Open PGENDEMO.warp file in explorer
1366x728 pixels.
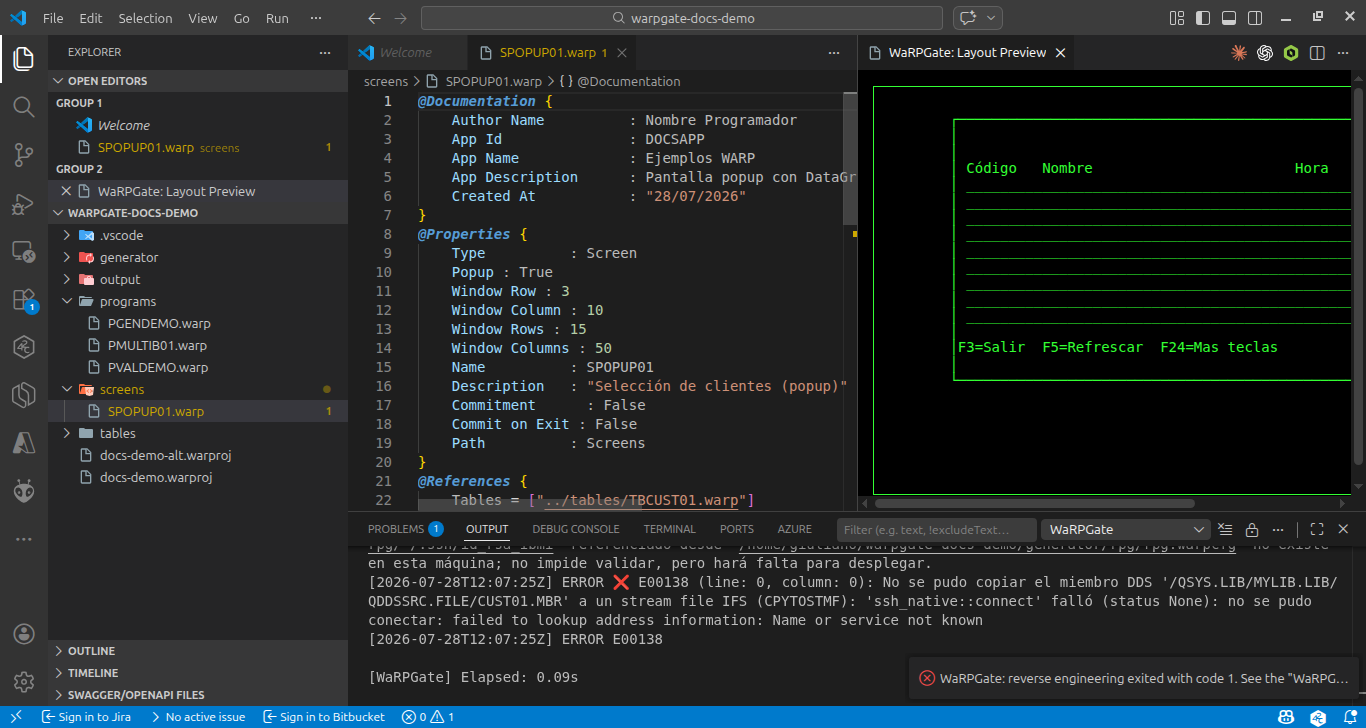[159, 323]
